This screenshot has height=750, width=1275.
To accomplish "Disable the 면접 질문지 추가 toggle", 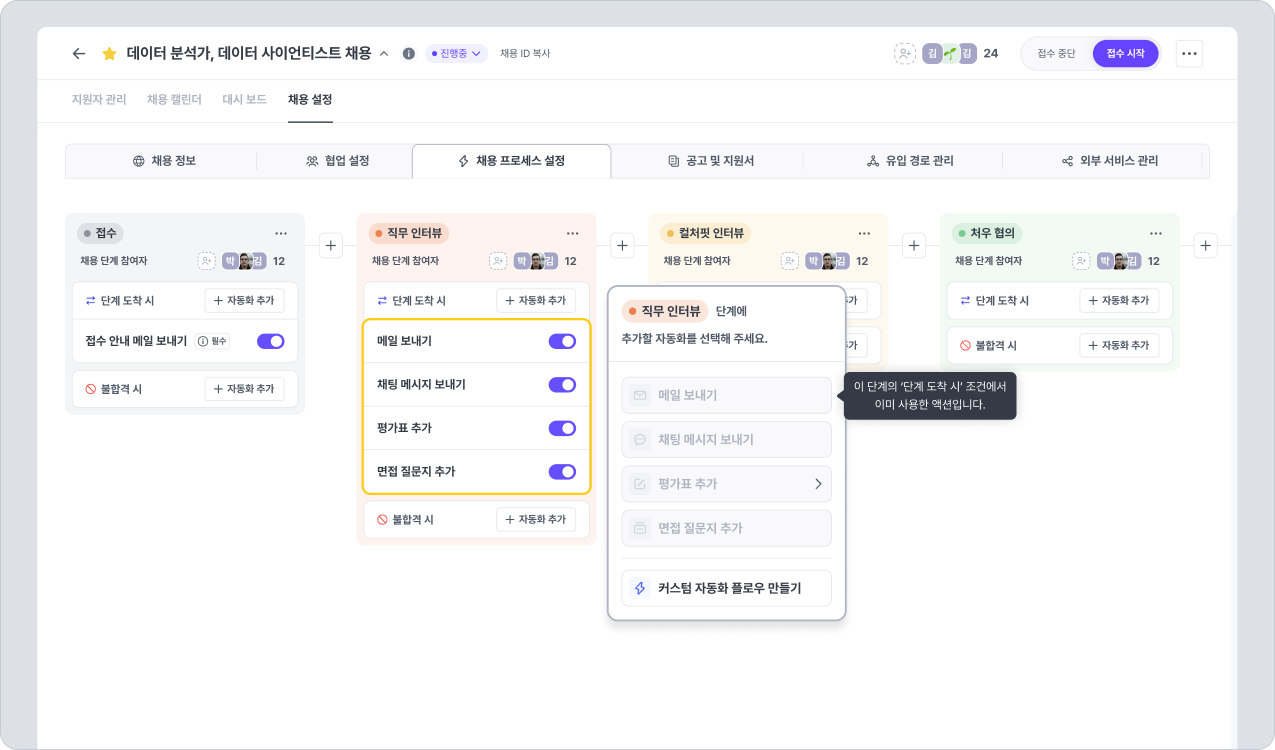I will click(562, 472).
